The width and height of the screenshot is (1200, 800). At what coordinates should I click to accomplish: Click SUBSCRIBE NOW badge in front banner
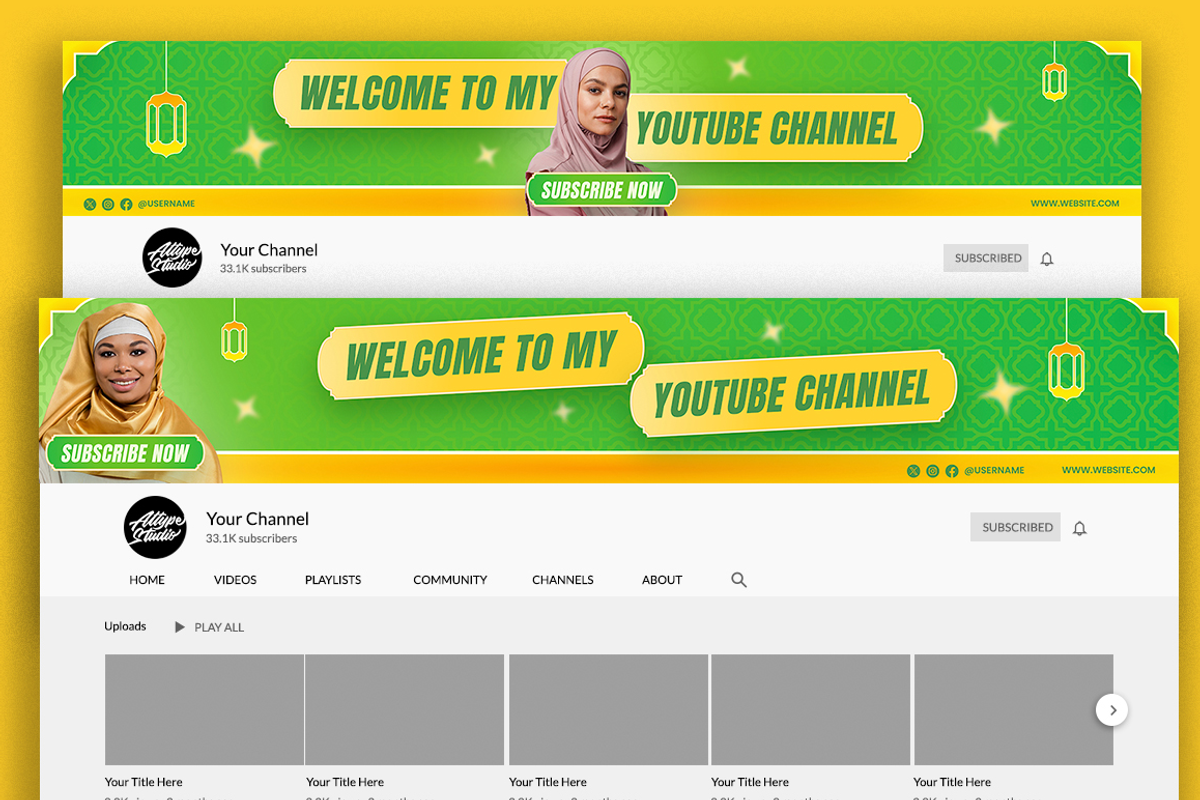pos(125,454)
